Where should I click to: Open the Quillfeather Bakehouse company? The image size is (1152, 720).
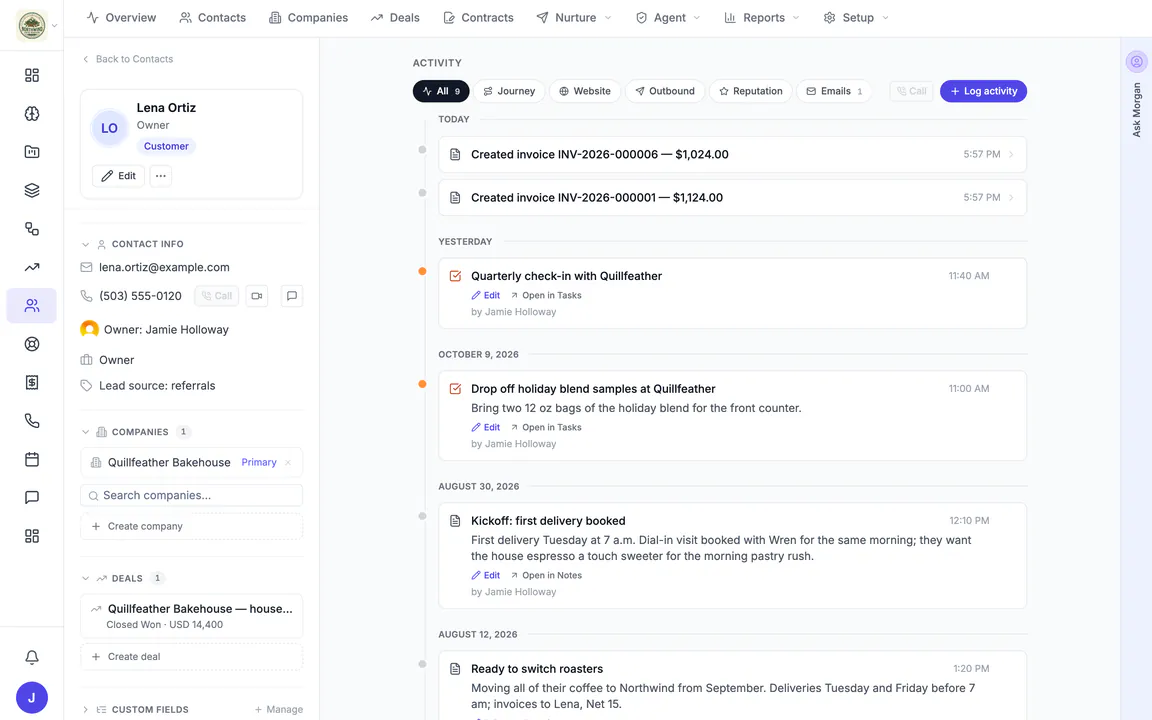click(169, 462)
